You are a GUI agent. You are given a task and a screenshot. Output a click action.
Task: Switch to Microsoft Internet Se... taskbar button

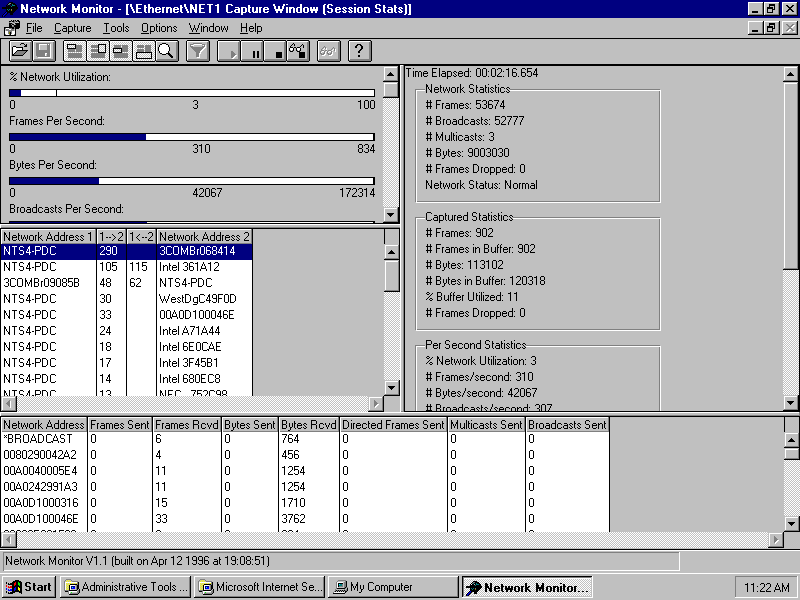[260, 587]
